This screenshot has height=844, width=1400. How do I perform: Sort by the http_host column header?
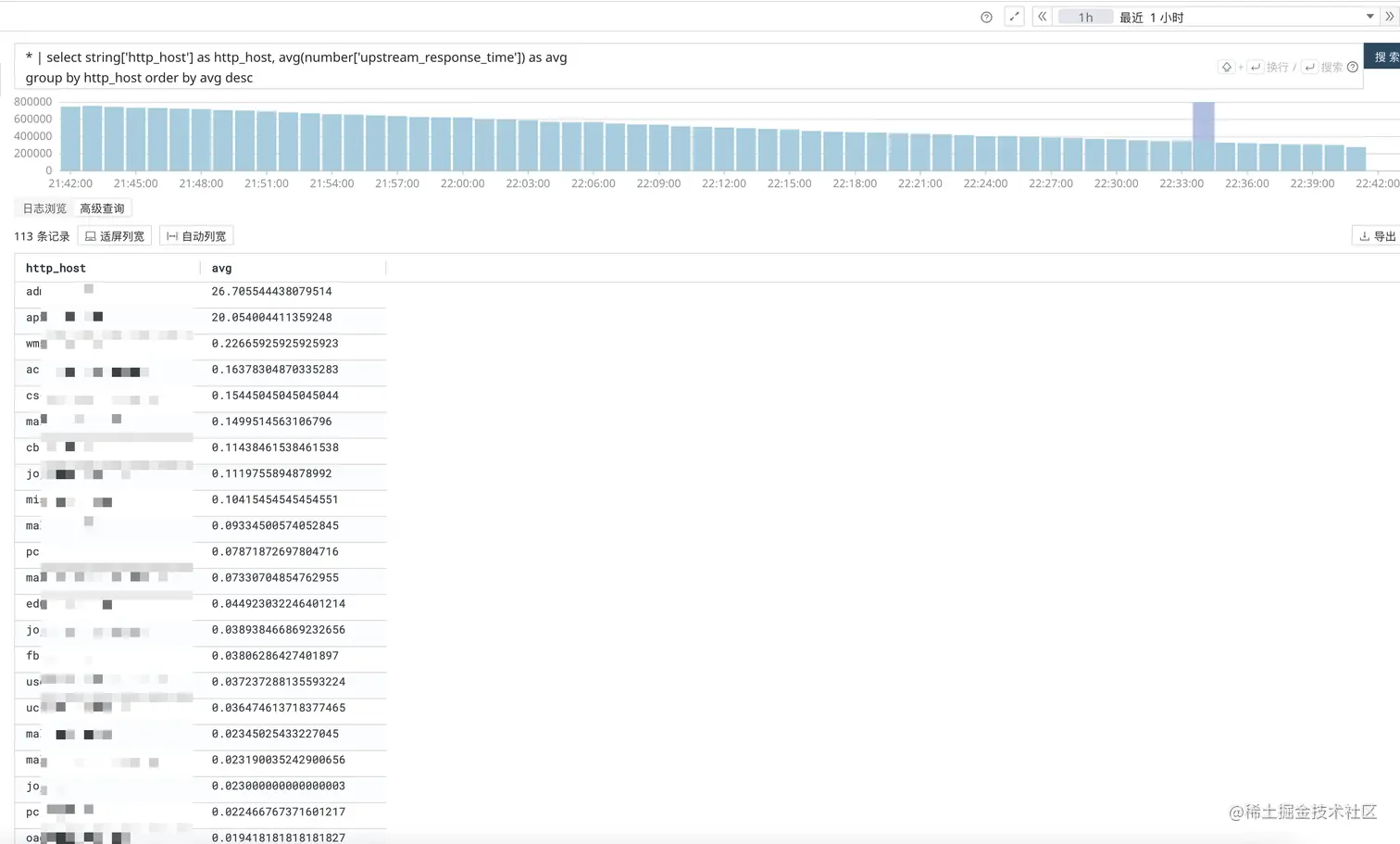point(56,268)
